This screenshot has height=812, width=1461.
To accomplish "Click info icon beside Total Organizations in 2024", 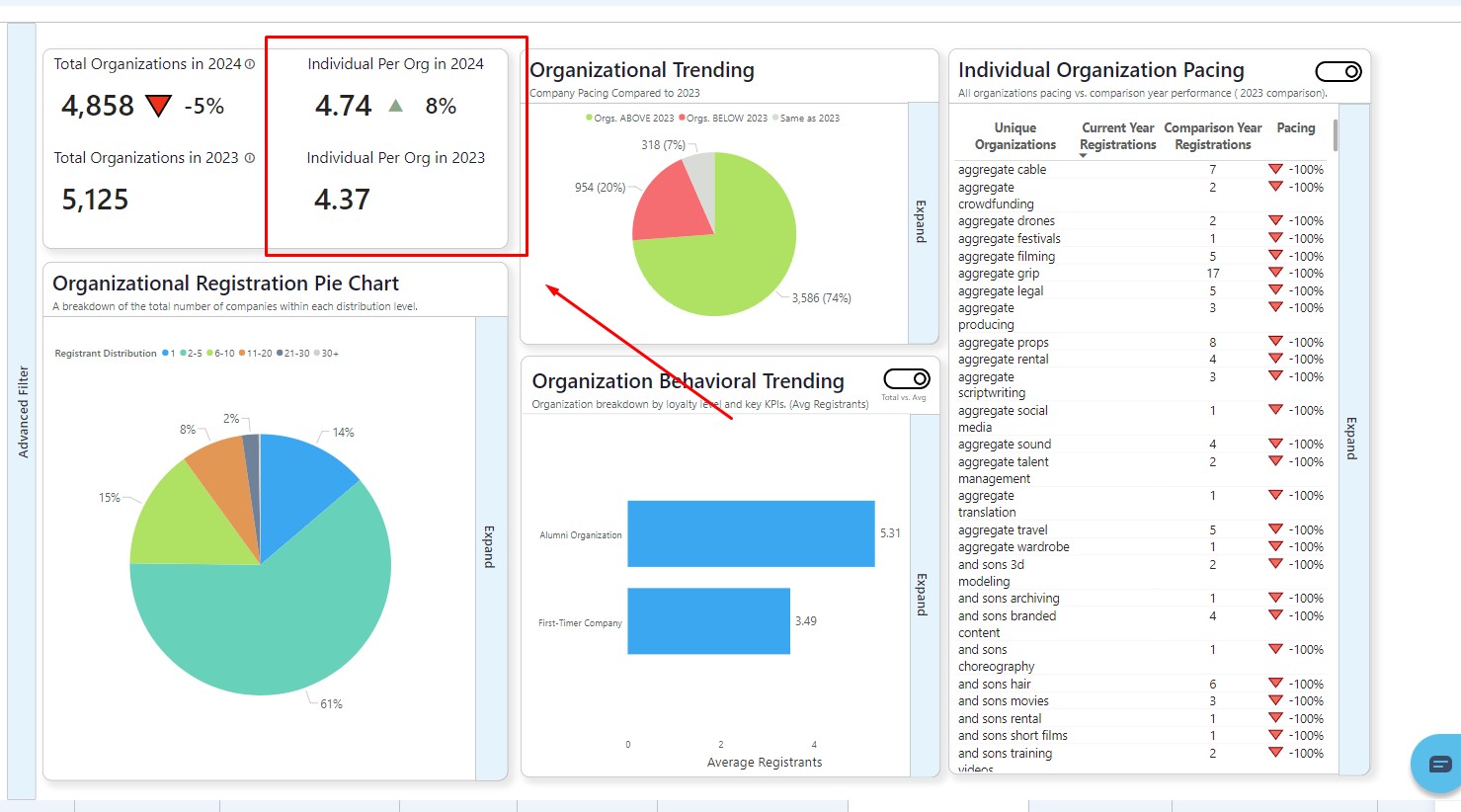I will click(x=250, y=64).
